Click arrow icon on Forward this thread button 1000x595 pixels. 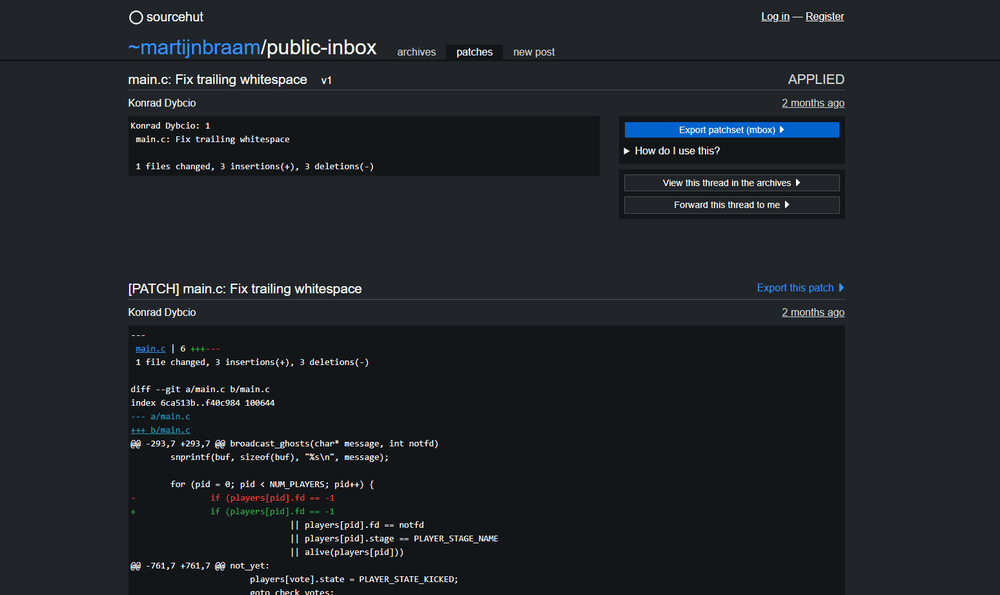click(x=787, y=205)
